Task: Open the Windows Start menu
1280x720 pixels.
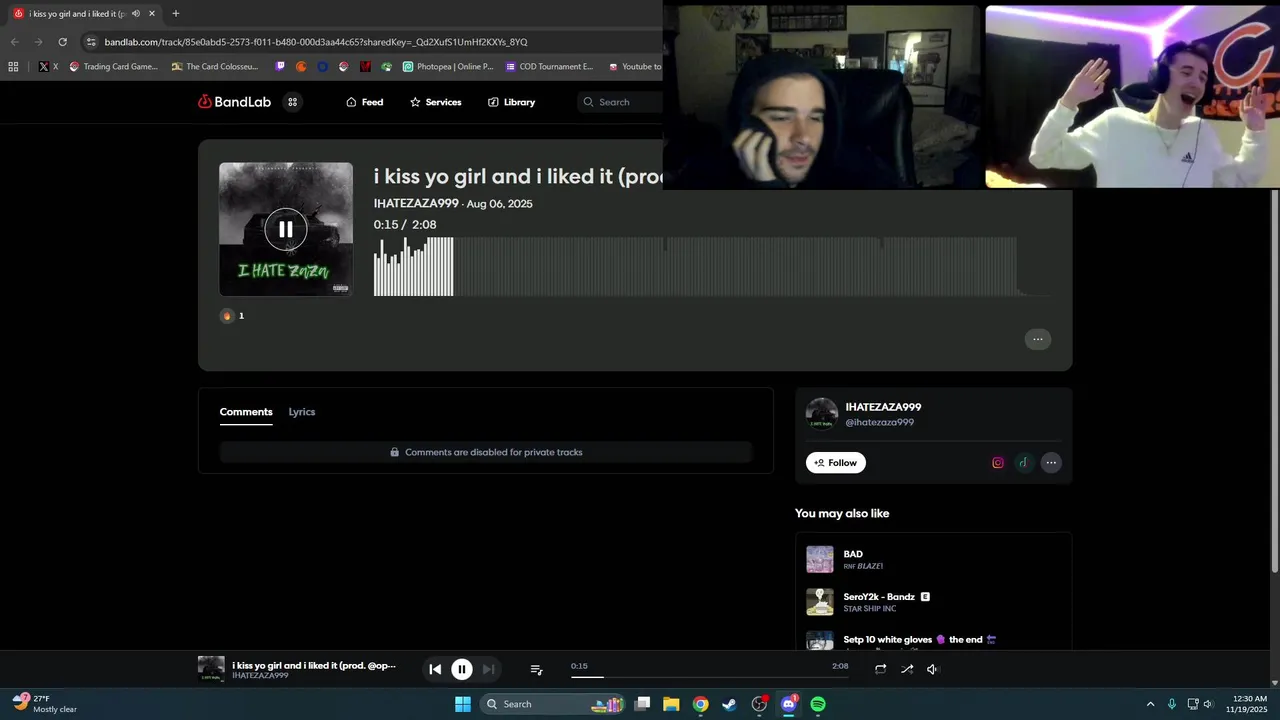Action: [x=463, y=704]
